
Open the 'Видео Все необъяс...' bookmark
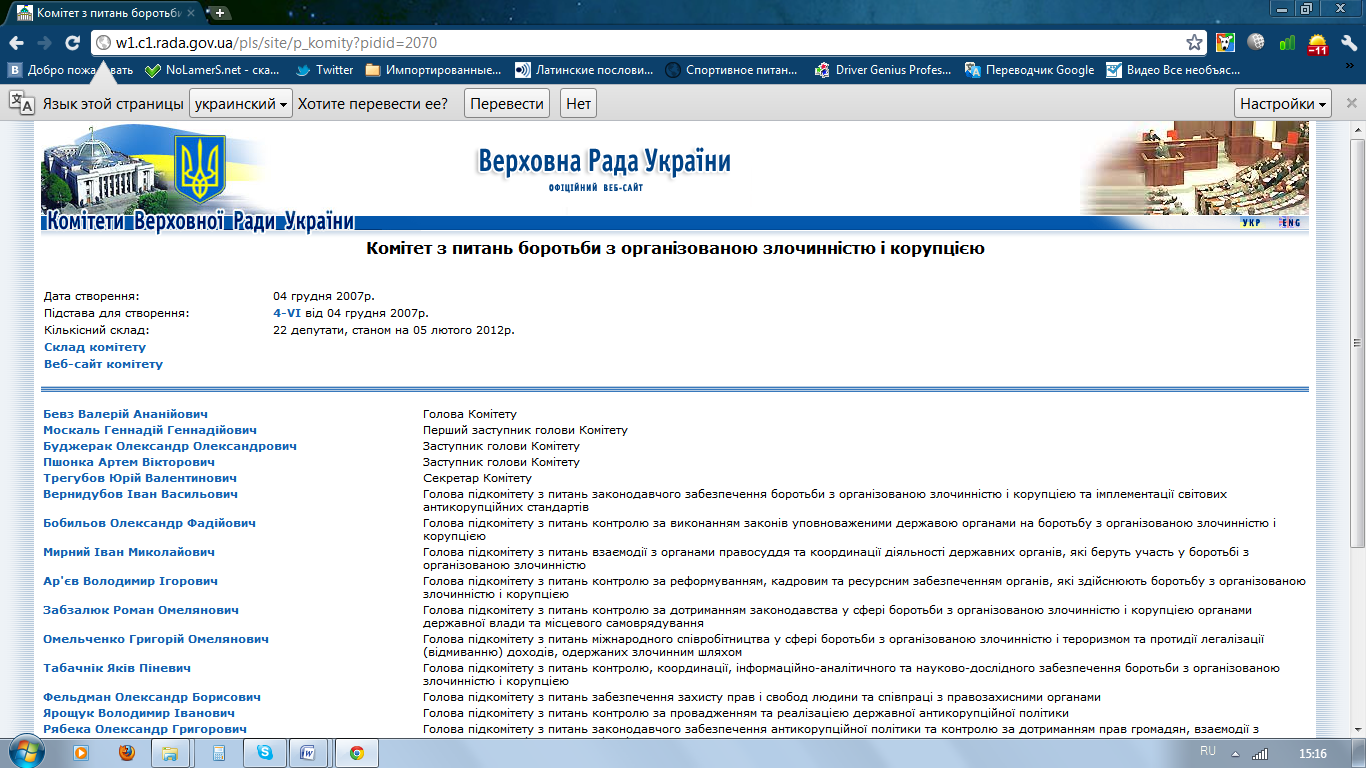pyautogui.click(x=1173, y=70)
